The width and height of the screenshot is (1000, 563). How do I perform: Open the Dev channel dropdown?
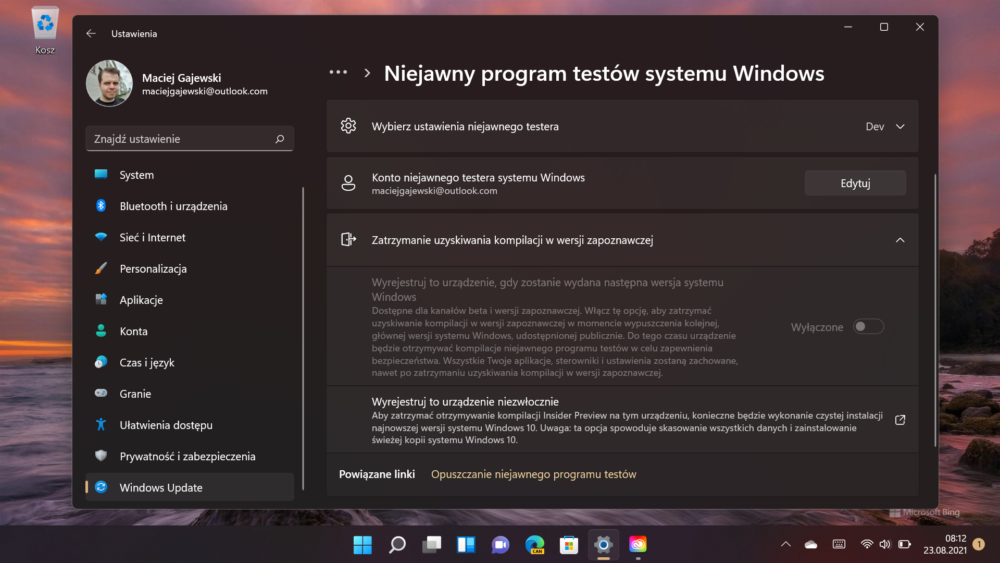click(x=885, y=126)
